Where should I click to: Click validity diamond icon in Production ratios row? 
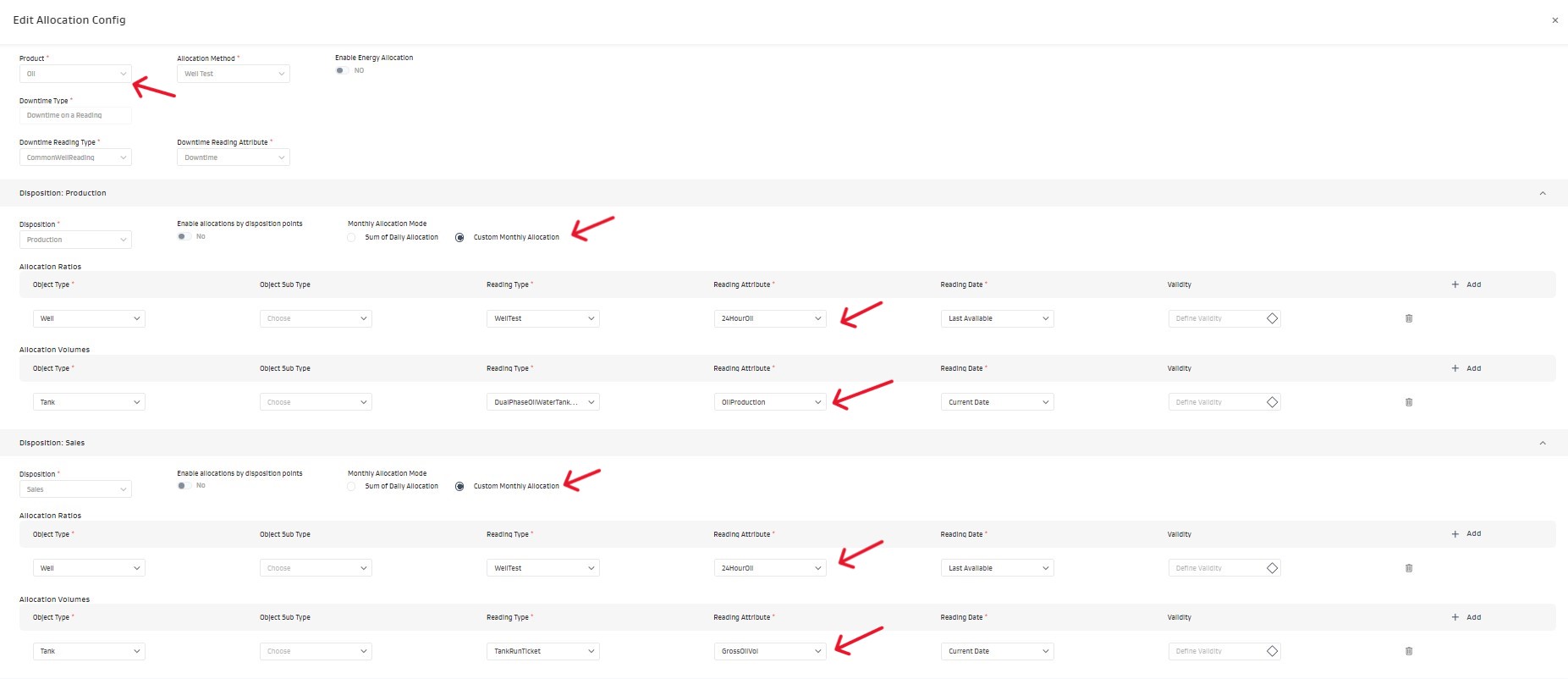coord(1272,318)
